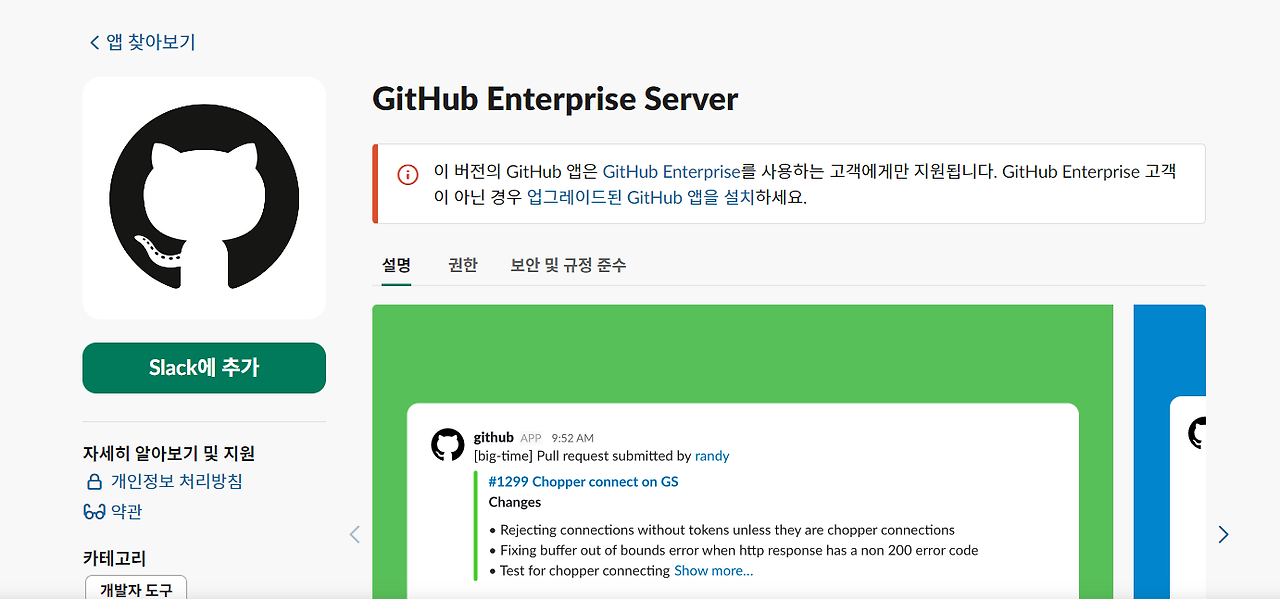This screenshot has height=599, width=1280.
Task: Click the GitHub Enterprise Server heading
Action: pos(555,99)
